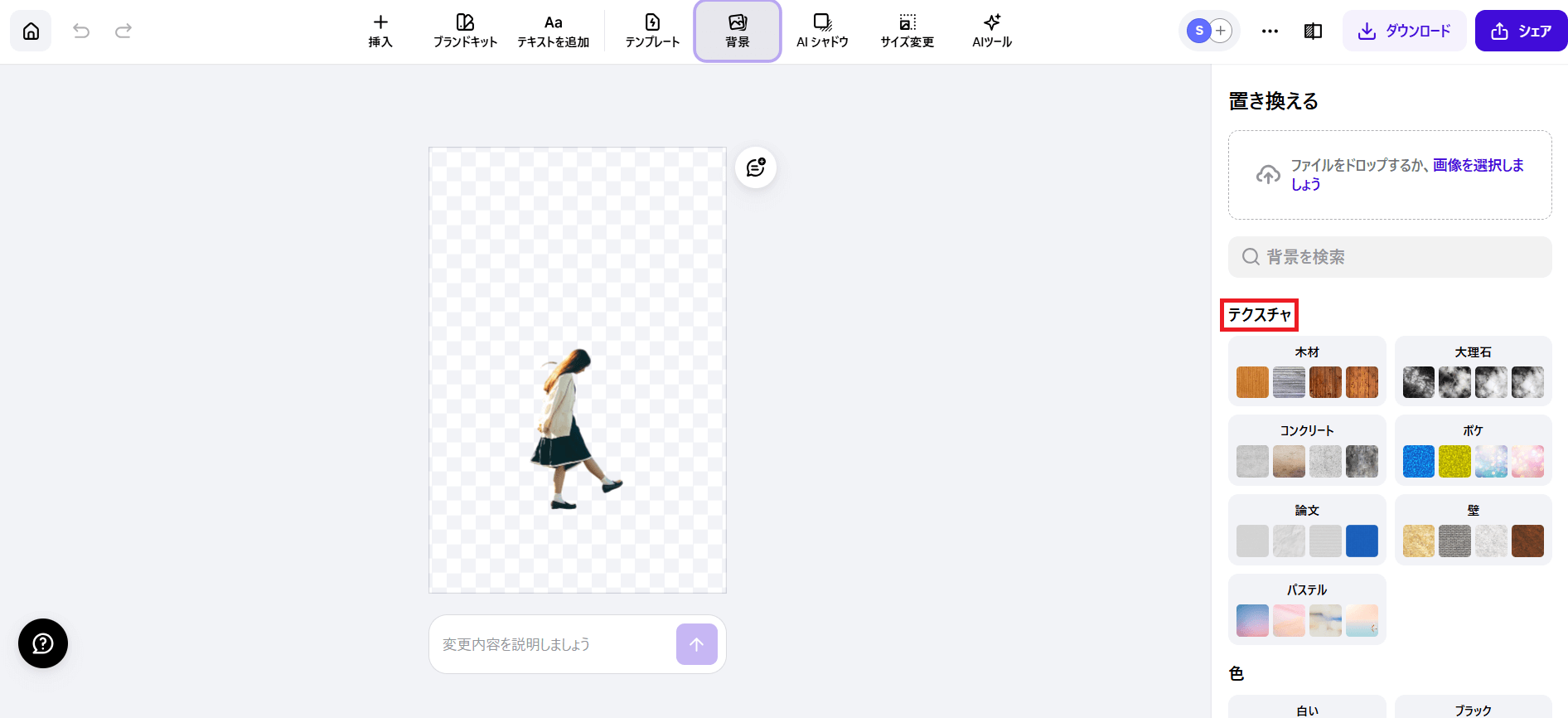The height and width of the screenshot is (718, 1568).
Task: Open the three-dot more options menu
Action: [1270, 32]
